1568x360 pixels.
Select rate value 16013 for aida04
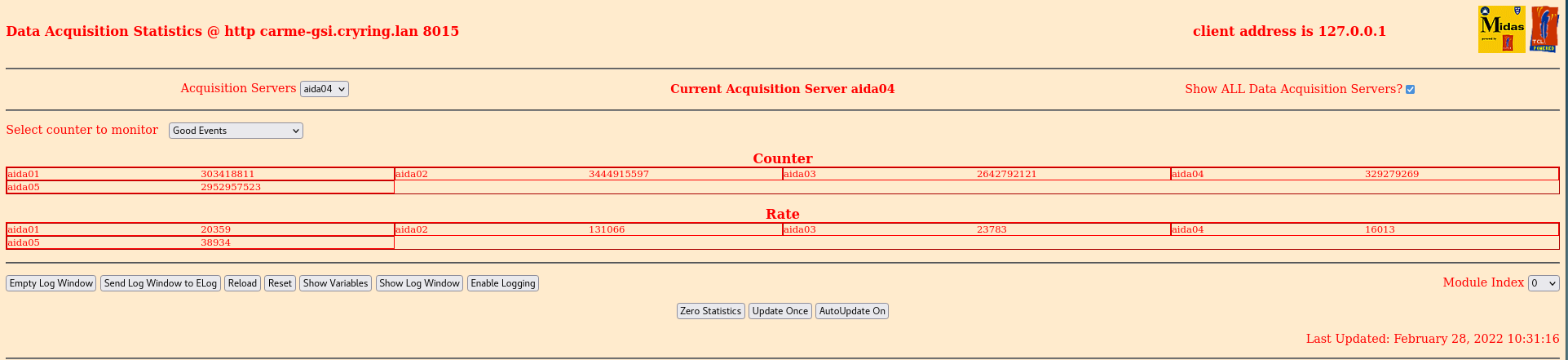tap(1380, 229)
